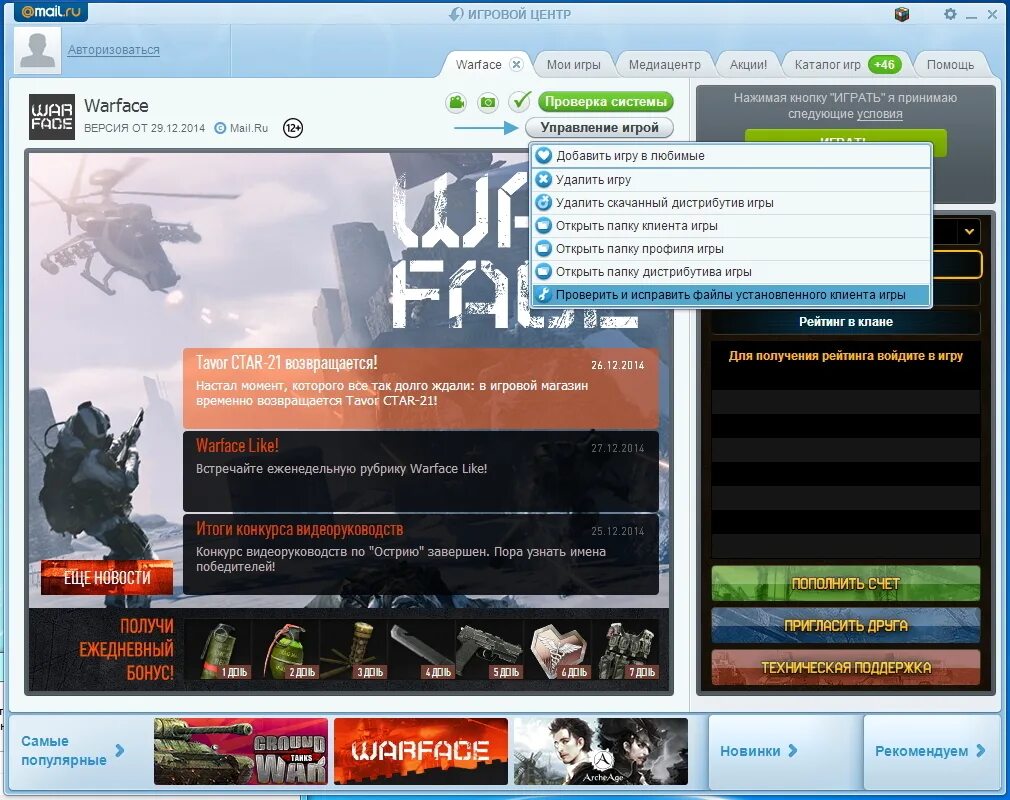The height and width of the screenshot is (800, 1010).
Task: Expand the Новинки section
Action: tap(759, 750)
